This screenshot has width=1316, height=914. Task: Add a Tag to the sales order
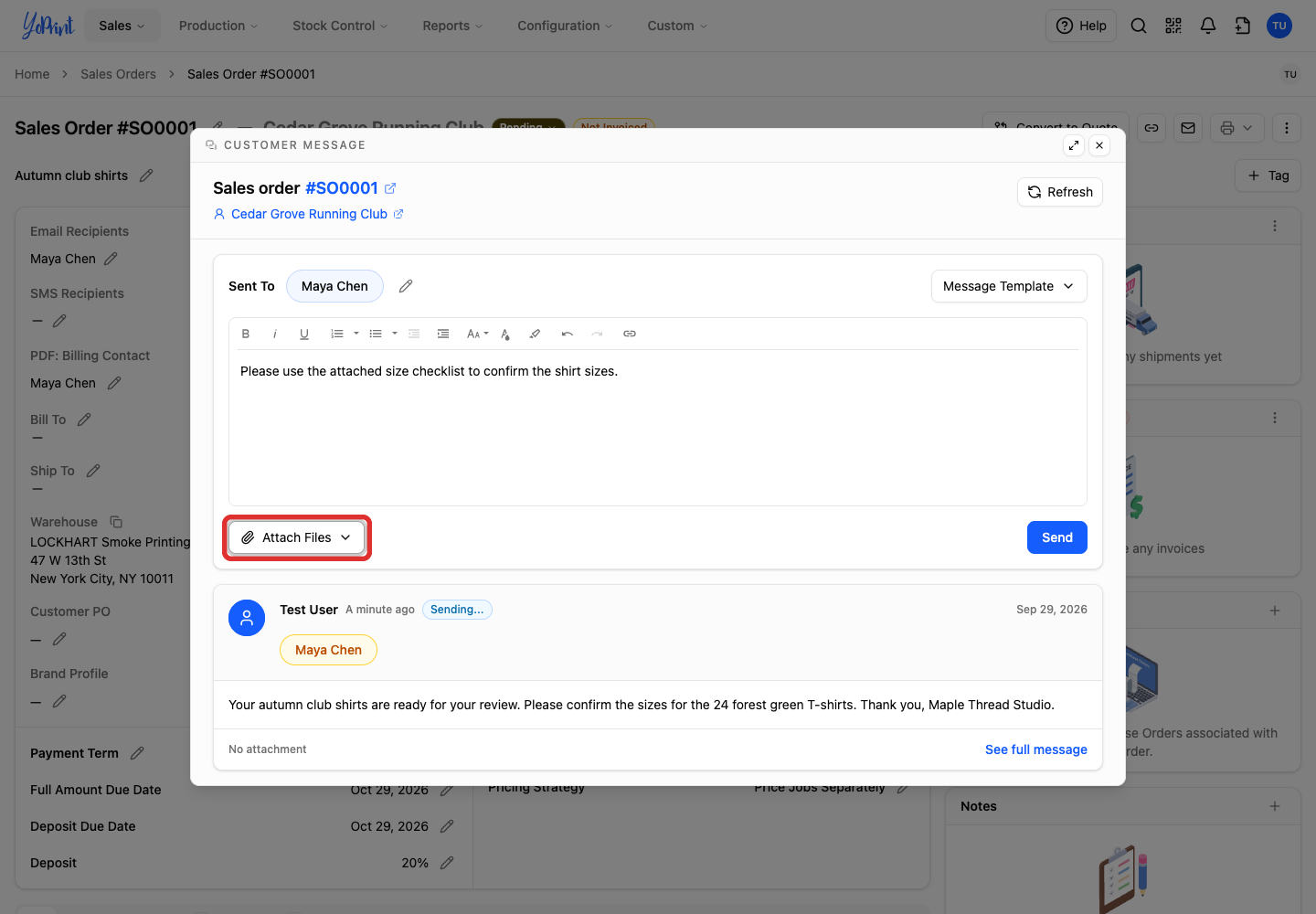click(1268, 175)
